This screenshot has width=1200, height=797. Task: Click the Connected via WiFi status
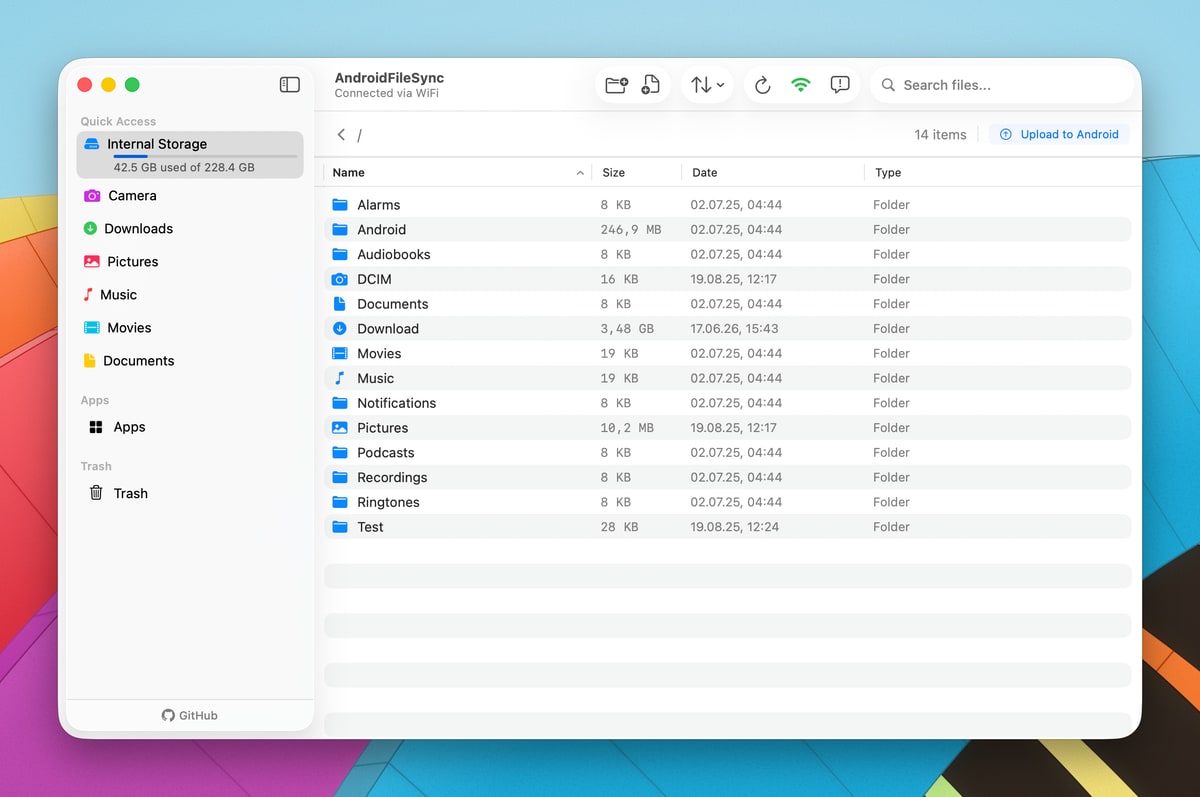(387, 94)
